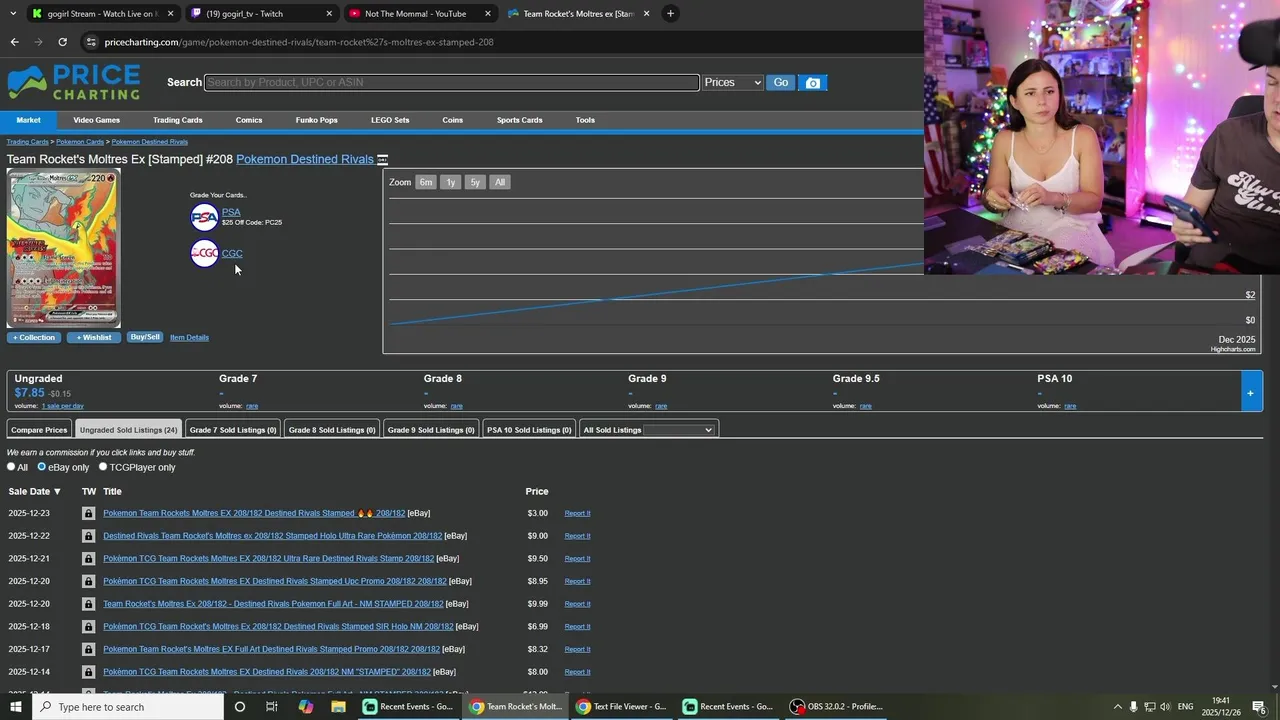1280x720 pixels.
Task: Switch to Compare Prices tab
Action: pos(39,430)
